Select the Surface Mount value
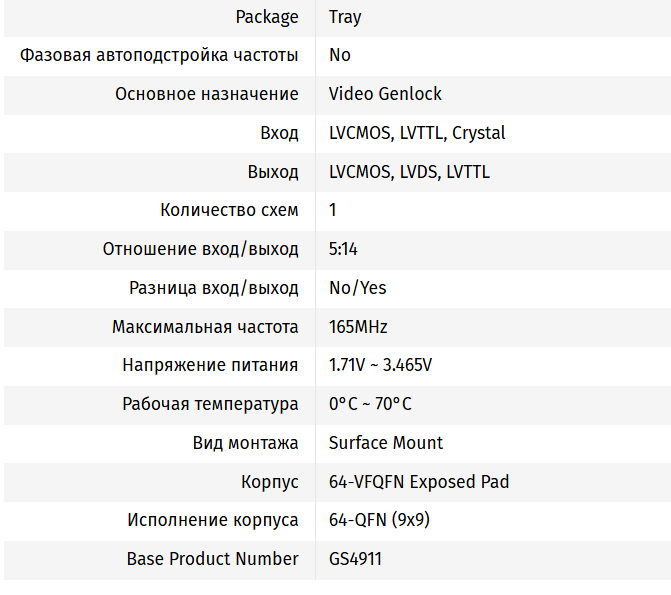Screen dimensions: 671x595 click(x=386, y=443)
